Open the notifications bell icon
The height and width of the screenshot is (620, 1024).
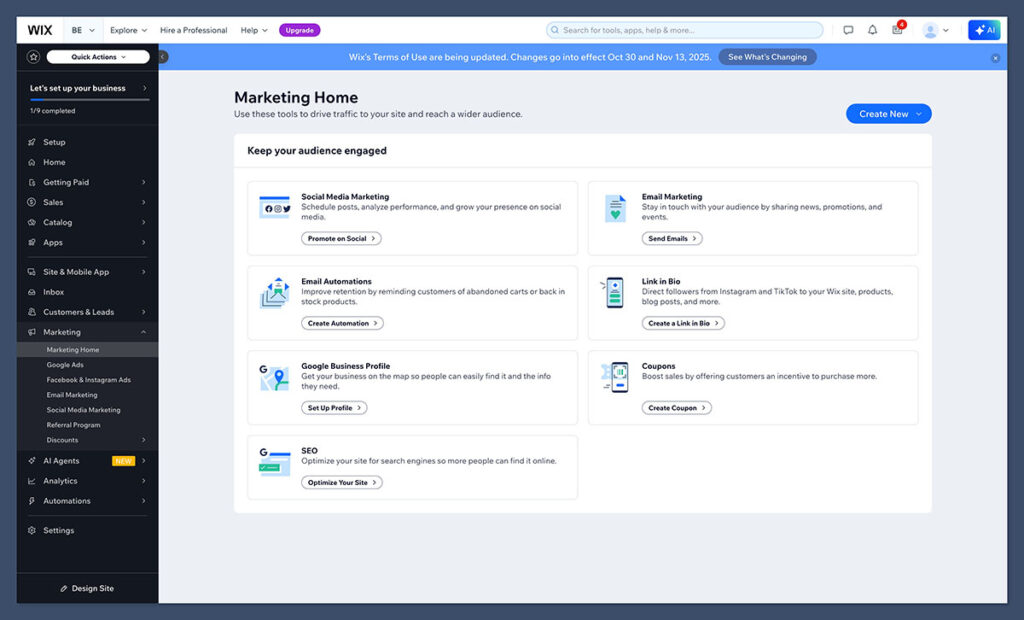tap(870, 30)
